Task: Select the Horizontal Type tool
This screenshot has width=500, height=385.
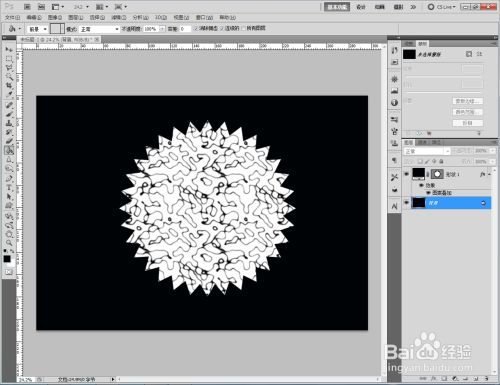Action: [9, 188]
